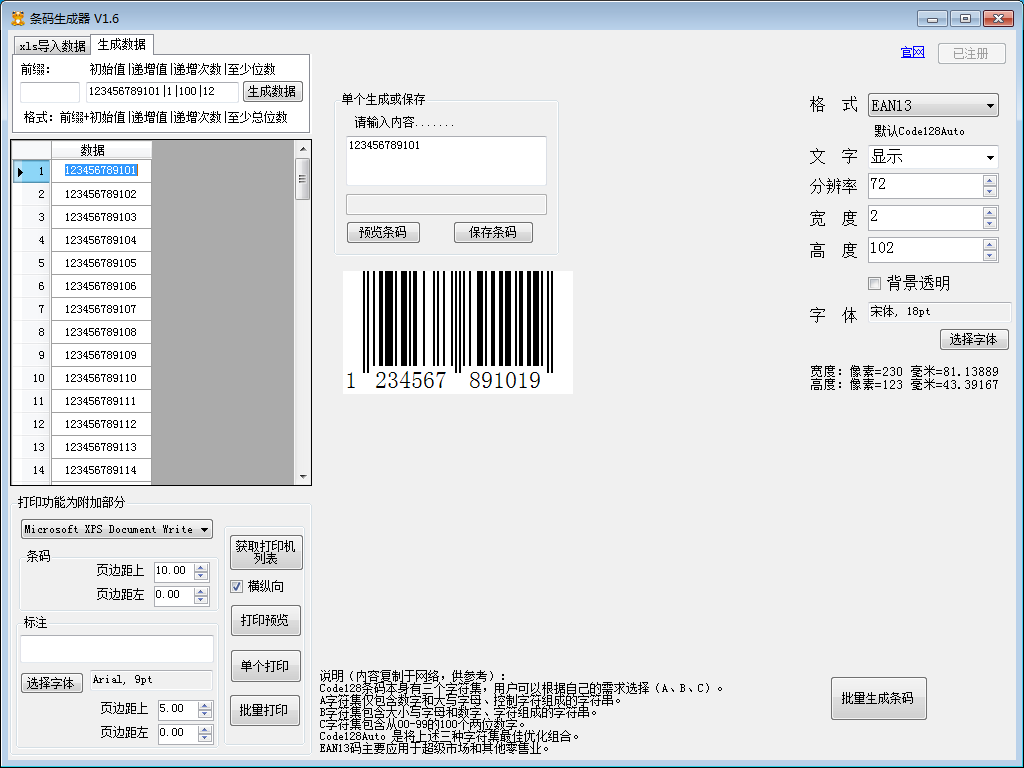Decrease 标注 页边距上 value 5.00
Screen dimensions: 1024x768
[205, 714]
